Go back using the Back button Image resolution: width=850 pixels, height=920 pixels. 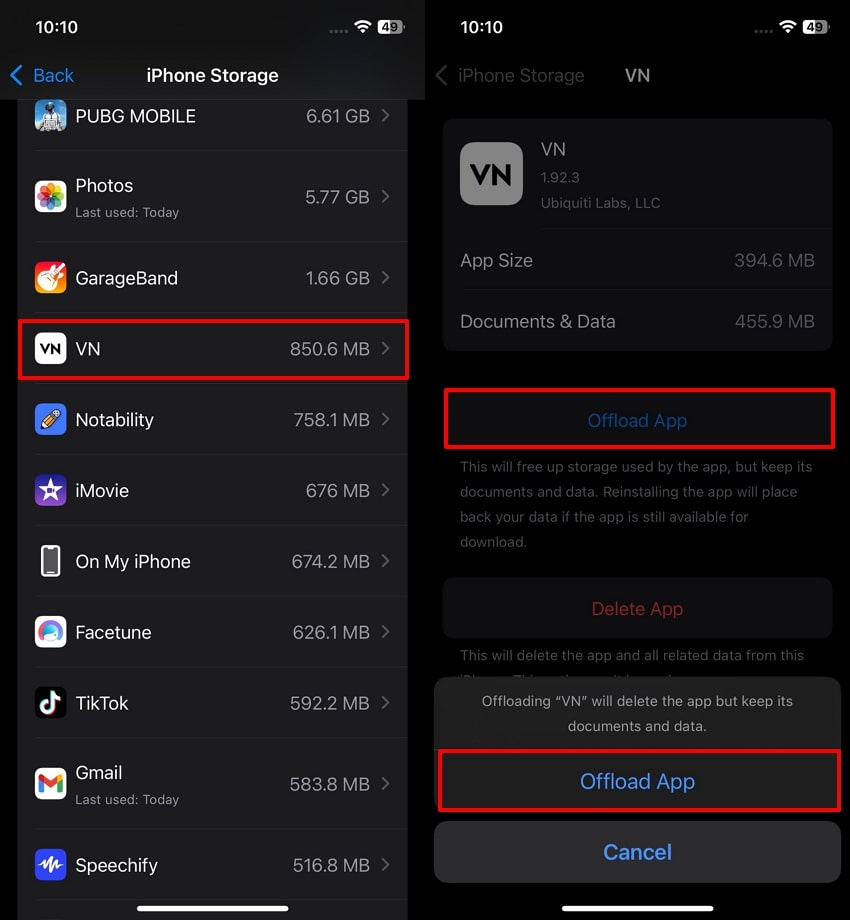(x=42, y=76)
